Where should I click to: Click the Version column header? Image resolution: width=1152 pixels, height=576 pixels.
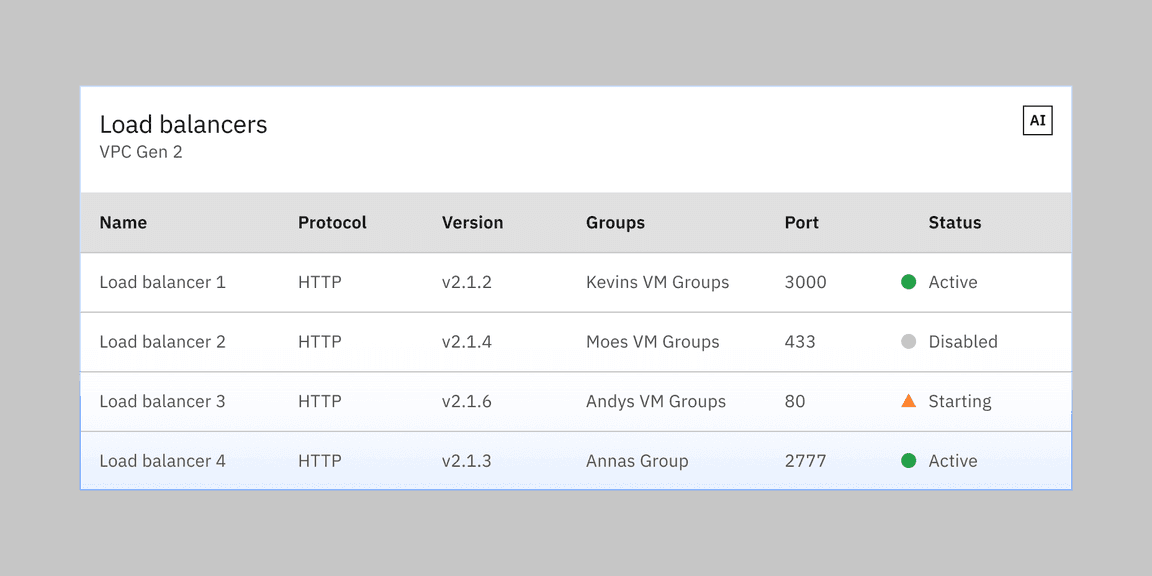tap(472, 223)
